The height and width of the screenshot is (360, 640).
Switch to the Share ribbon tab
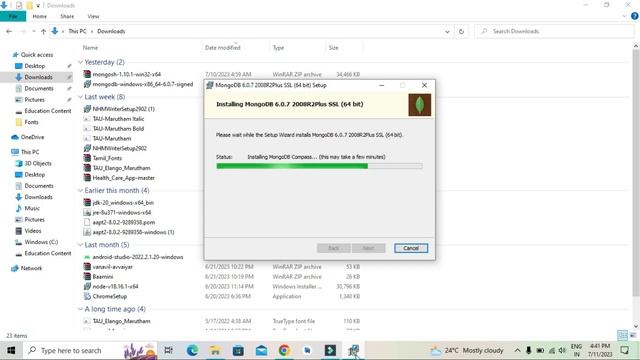[x=67, y=16]
